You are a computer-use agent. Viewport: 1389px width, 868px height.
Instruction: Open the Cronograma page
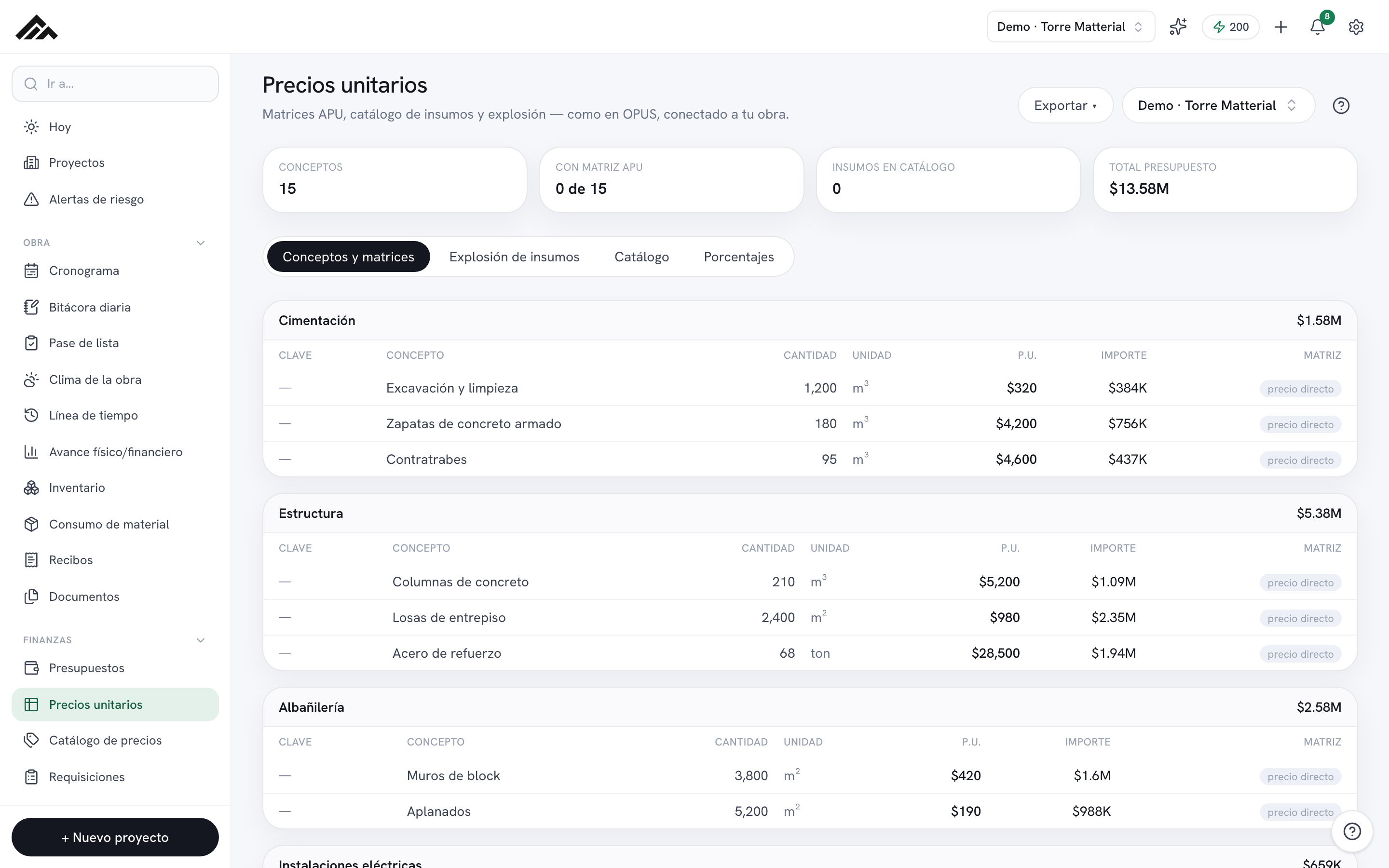tap(115, 271)
